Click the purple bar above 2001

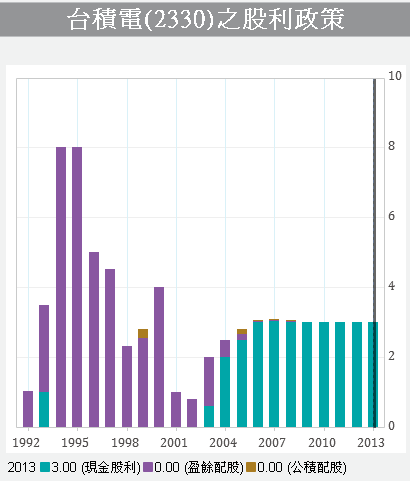click(x=176, y=410)
